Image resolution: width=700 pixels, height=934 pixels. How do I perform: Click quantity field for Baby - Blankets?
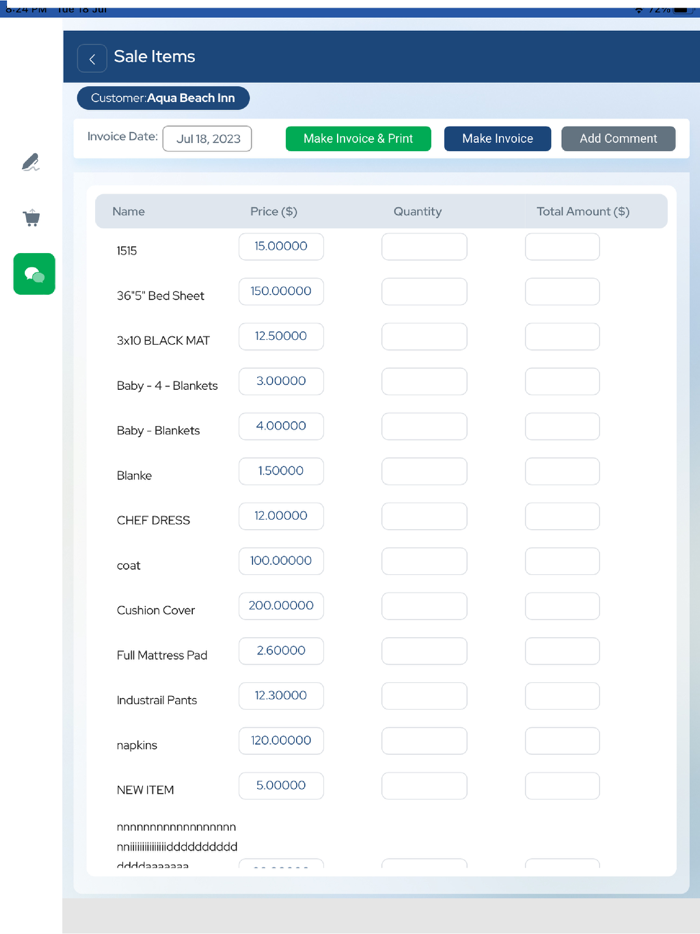pyautogui.click(x=424, y=426)
